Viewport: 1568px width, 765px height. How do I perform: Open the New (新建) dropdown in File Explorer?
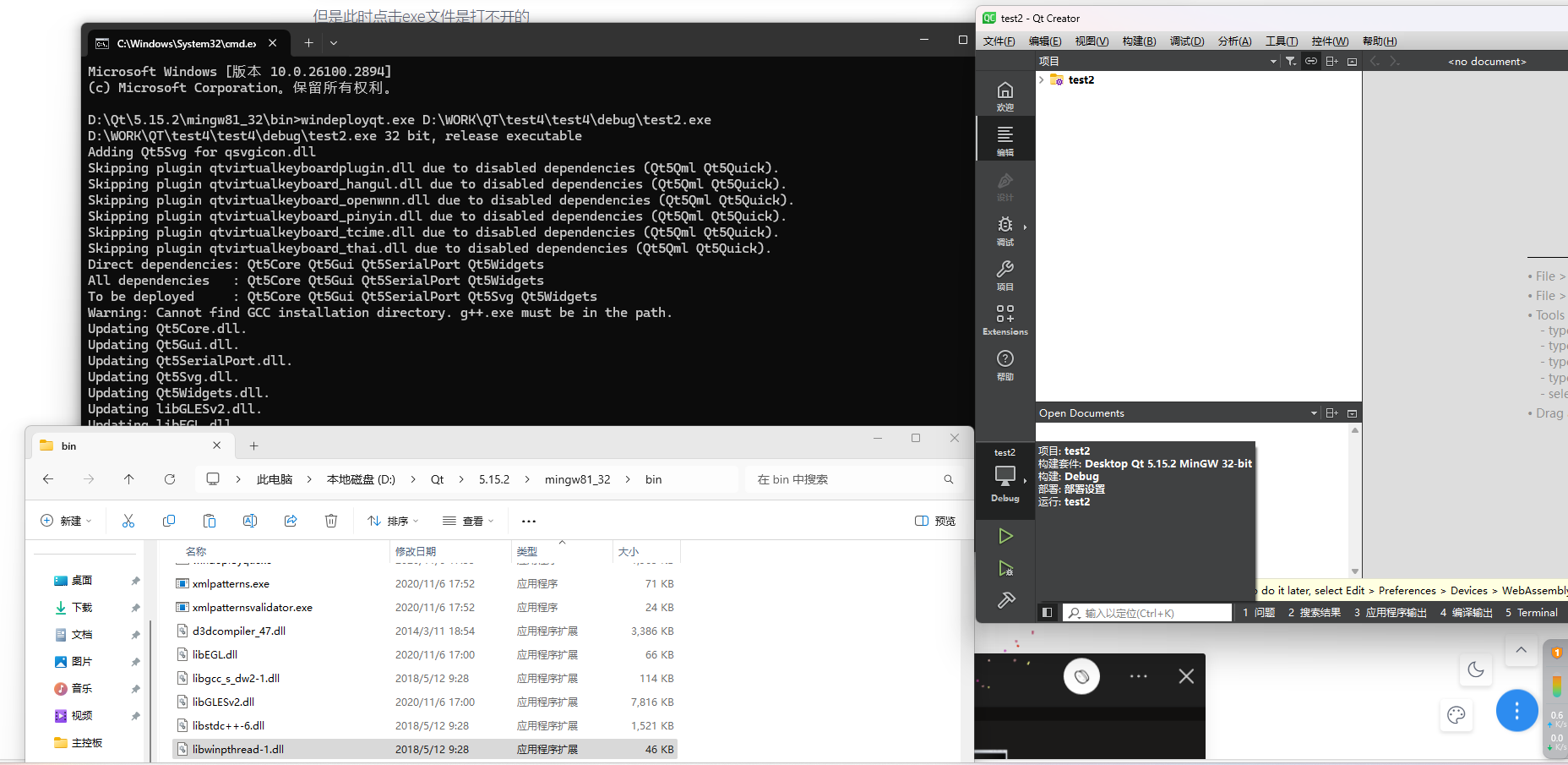point(66,521)
